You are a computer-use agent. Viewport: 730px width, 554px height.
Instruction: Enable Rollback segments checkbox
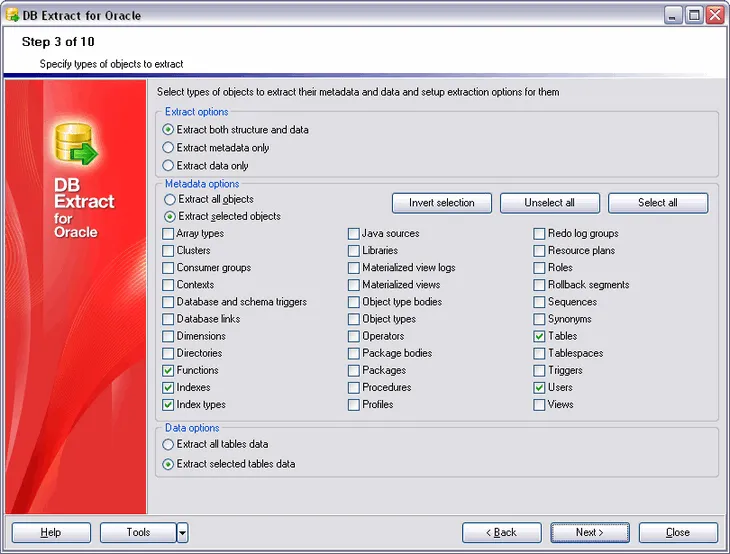tap(539, 285)
